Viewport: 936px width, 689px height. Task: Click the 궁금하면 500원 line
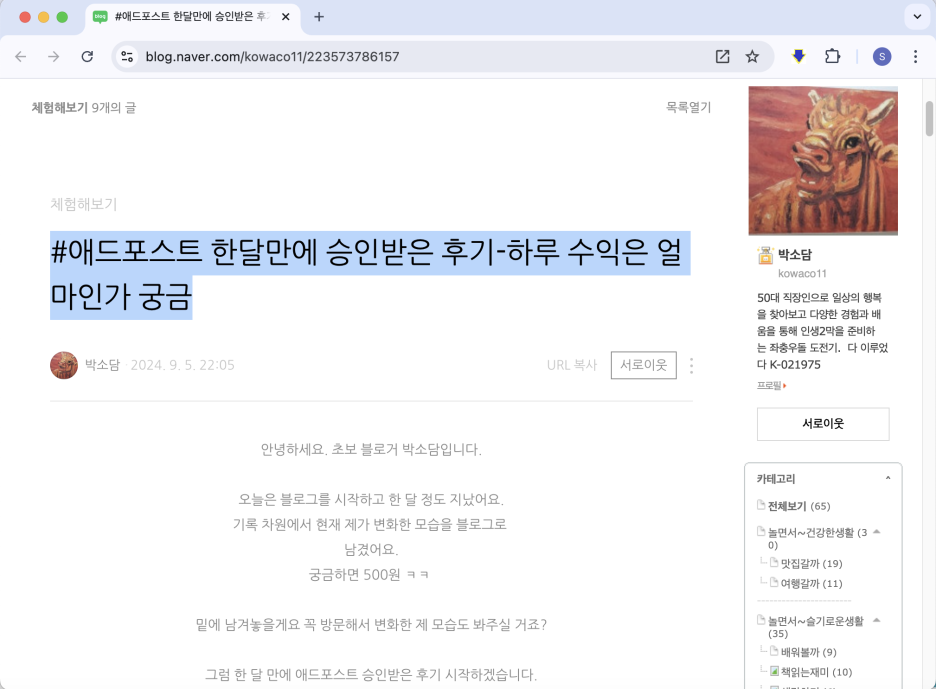pos(368,575)
